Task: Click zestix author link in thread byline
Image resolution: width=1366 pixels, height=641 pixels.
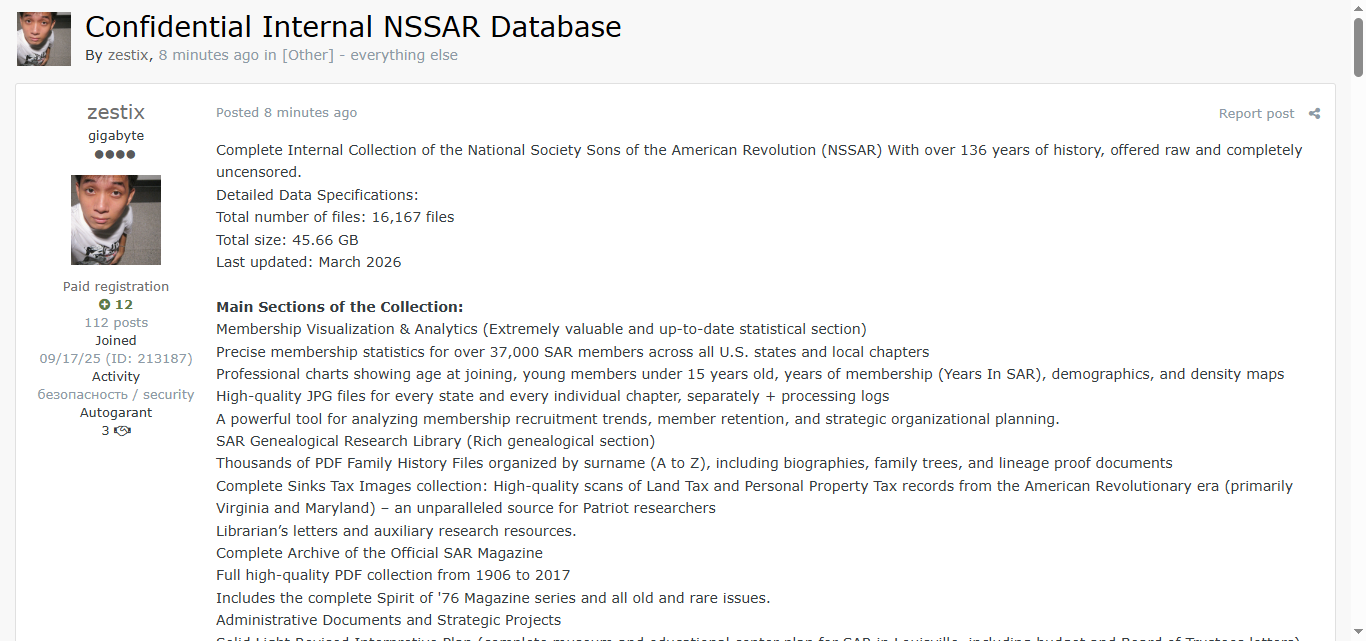Action: pos(129,55)
